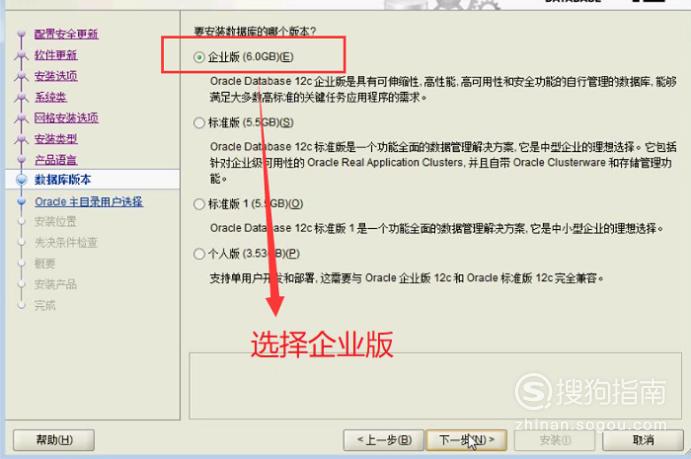
Task: Click the question text 要安装数据库的哪个版本
Action: click(x=255, y=31)
